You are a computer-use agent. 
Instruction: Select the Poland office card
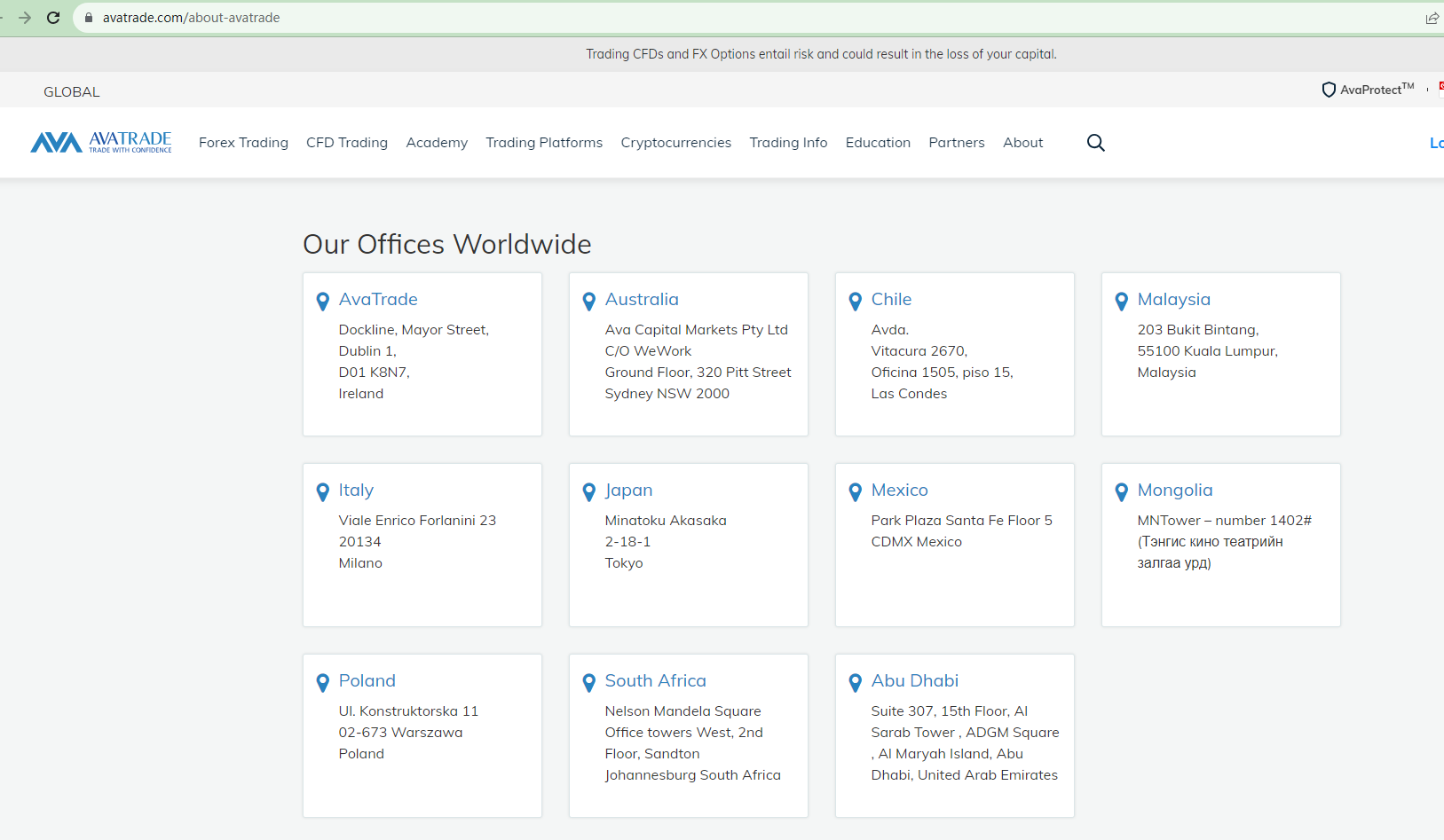(x=422, y=736)
